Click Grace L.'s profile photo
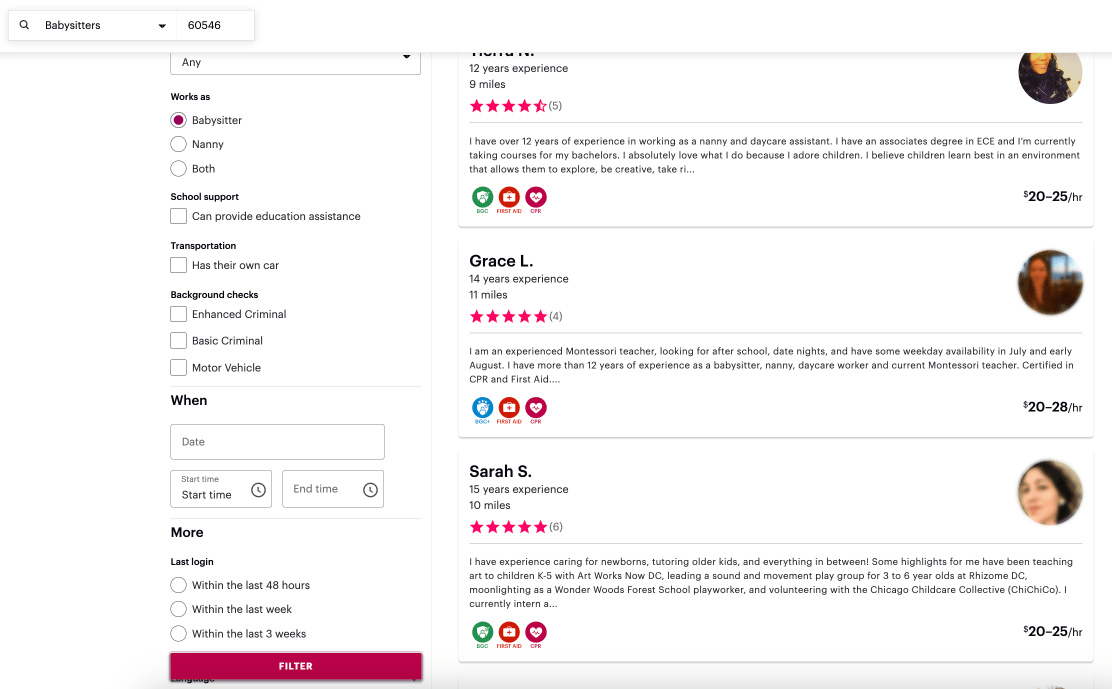 (1050, 282)
